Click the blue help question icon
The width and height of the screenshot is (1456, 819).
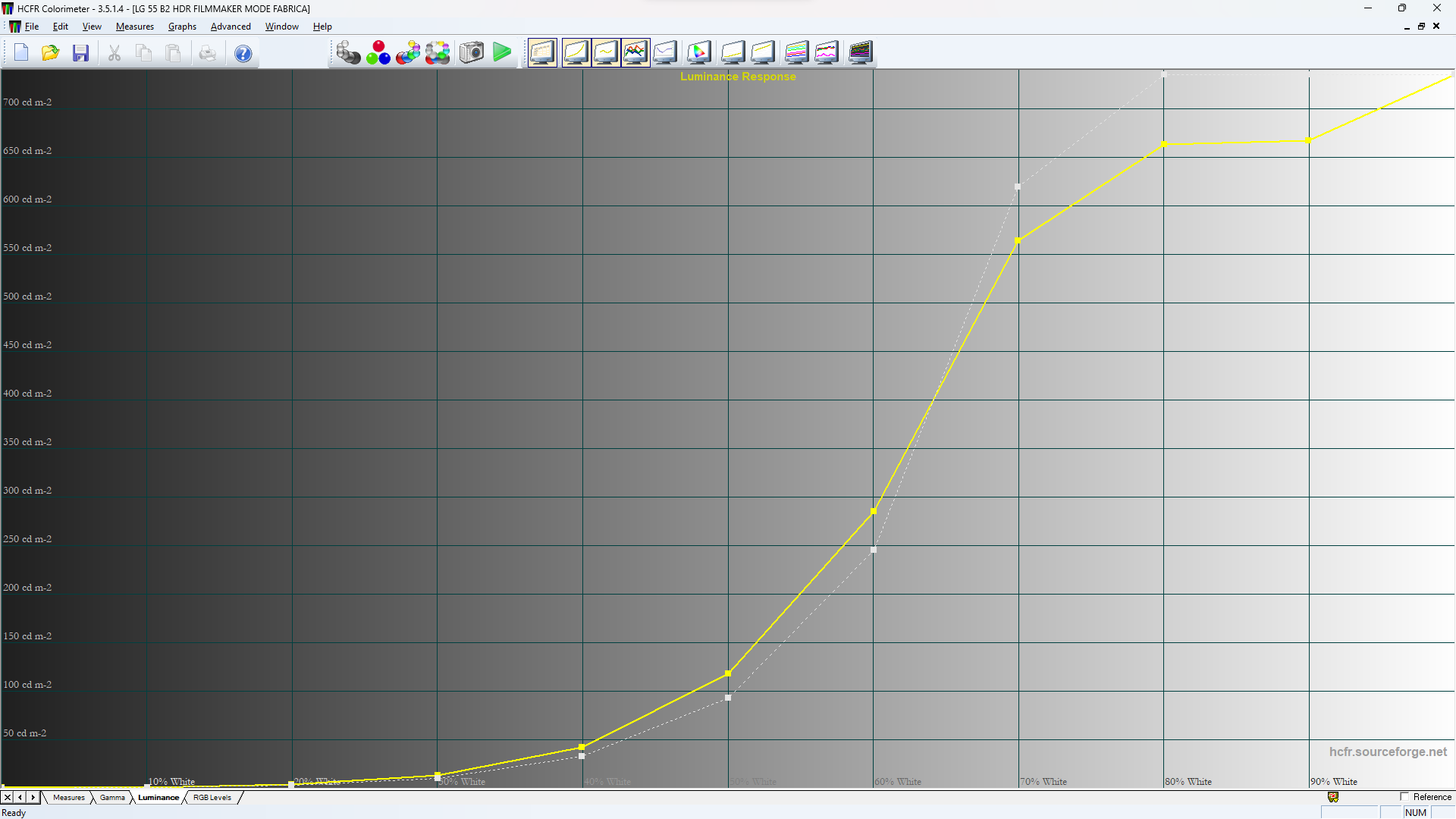point(243,54)
